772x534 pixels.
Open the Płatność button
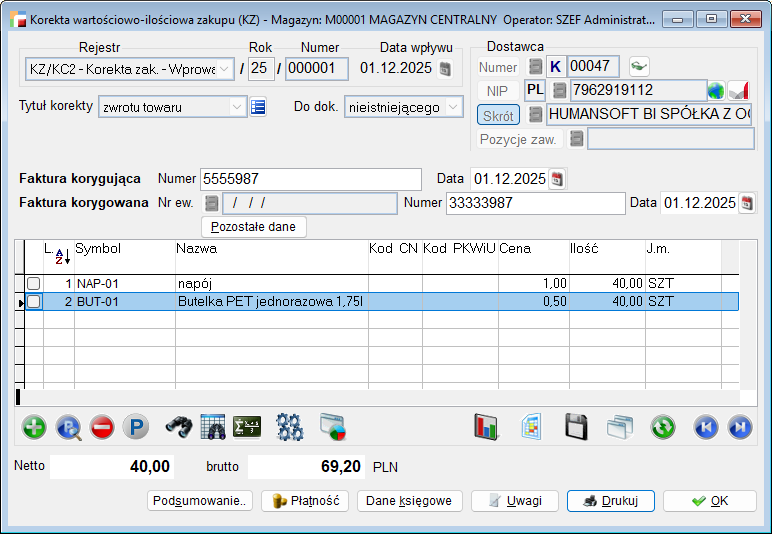(305, 501)
